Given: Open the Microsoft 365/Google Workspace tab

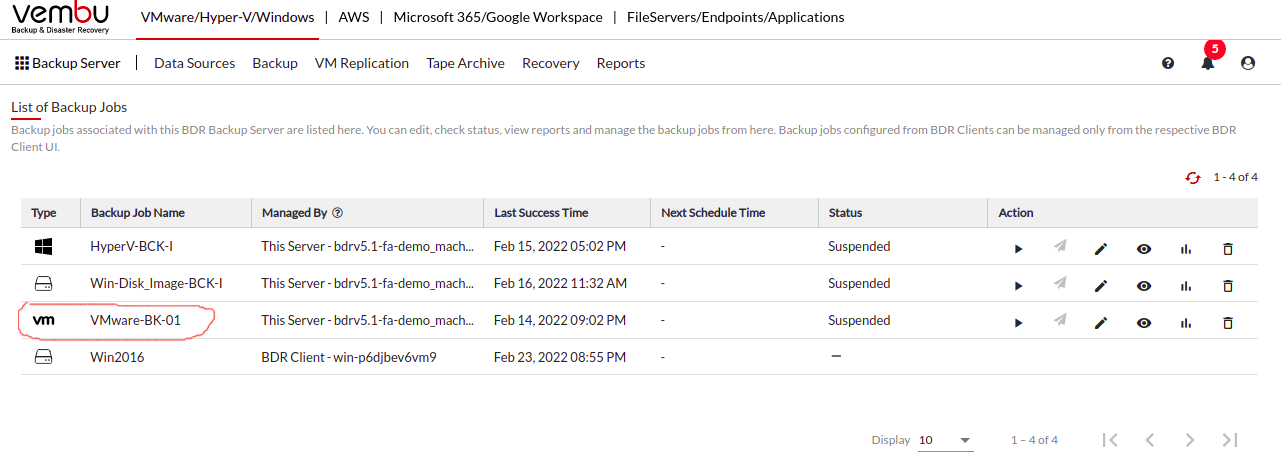Looking at the screenshot, I should (498, 17).
